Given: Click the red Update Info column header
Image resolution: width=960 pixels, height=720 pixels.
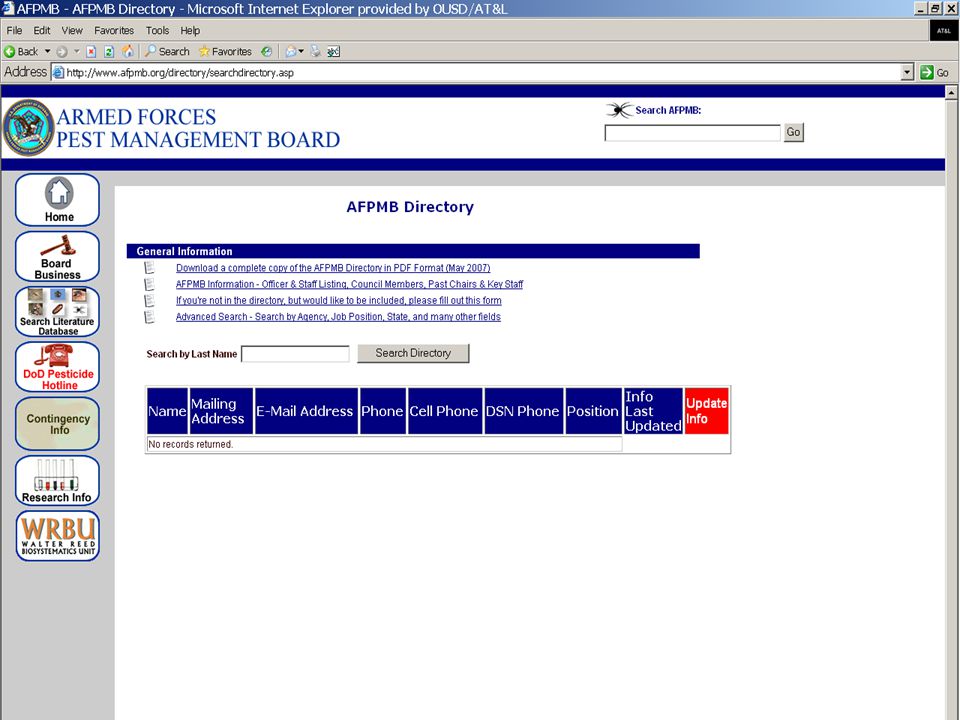Looking at the screenshot, I should 707,411.
